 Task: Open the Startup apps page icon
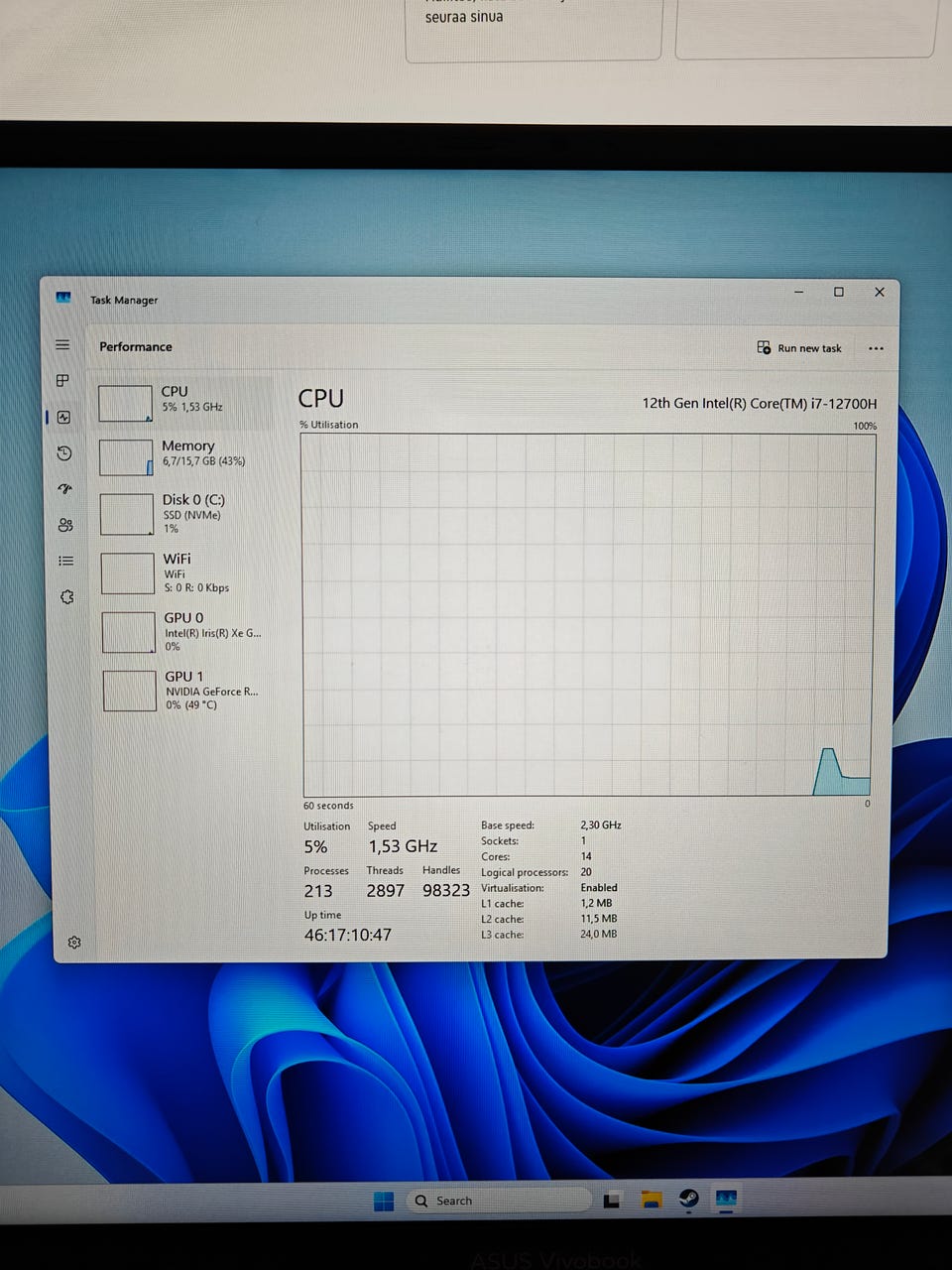coord(65,489)
